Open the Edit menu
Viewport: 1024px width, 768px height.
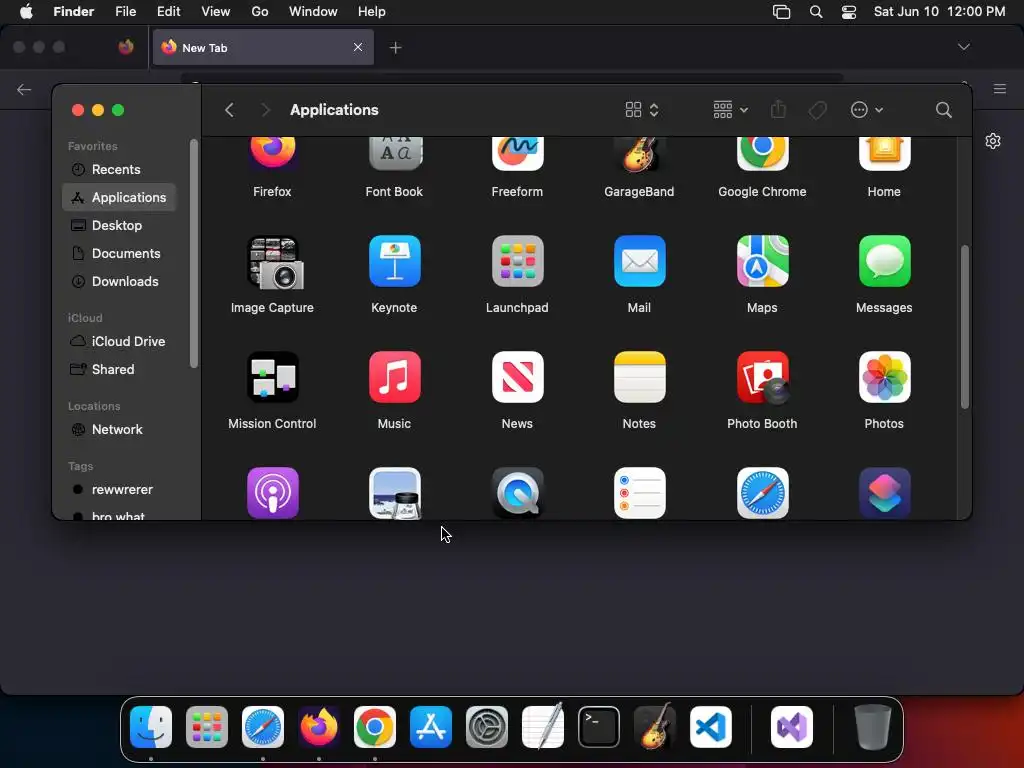point(168,12)
